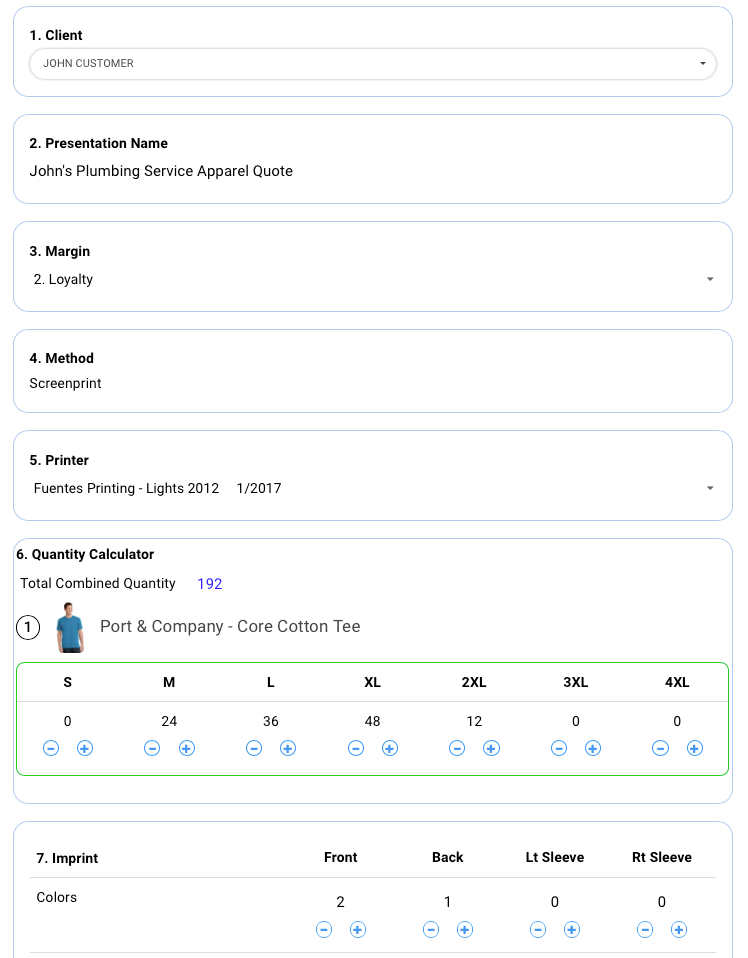The height and width of the screenshot is (958, 748).
Task: Increase Front imprint colors
Action: pyautogui.click(x=358, y=930)
